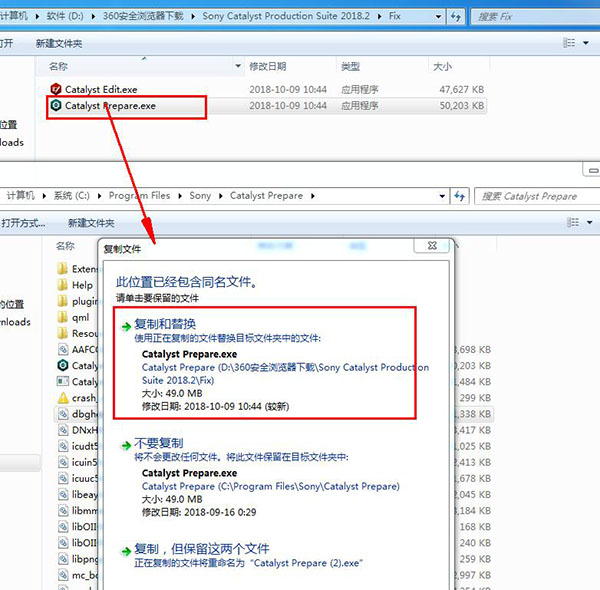Select Catalyst Edit.exe file icon
The width and height of the screenshot is (600, 590).
[x=56, y=89]
